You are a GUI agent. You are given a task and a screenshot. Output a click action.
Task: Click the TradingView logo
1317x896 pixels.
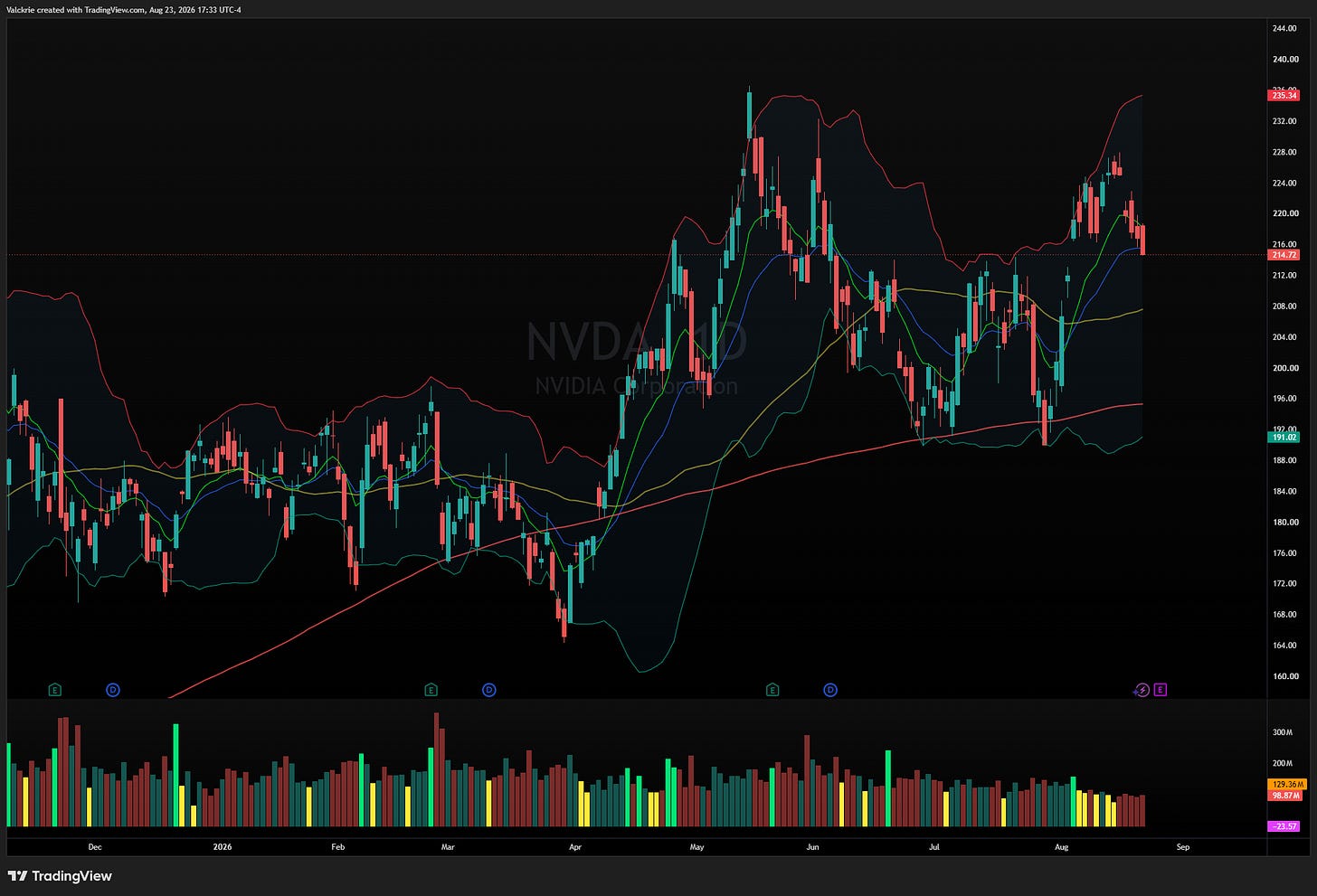coord(60,876)
